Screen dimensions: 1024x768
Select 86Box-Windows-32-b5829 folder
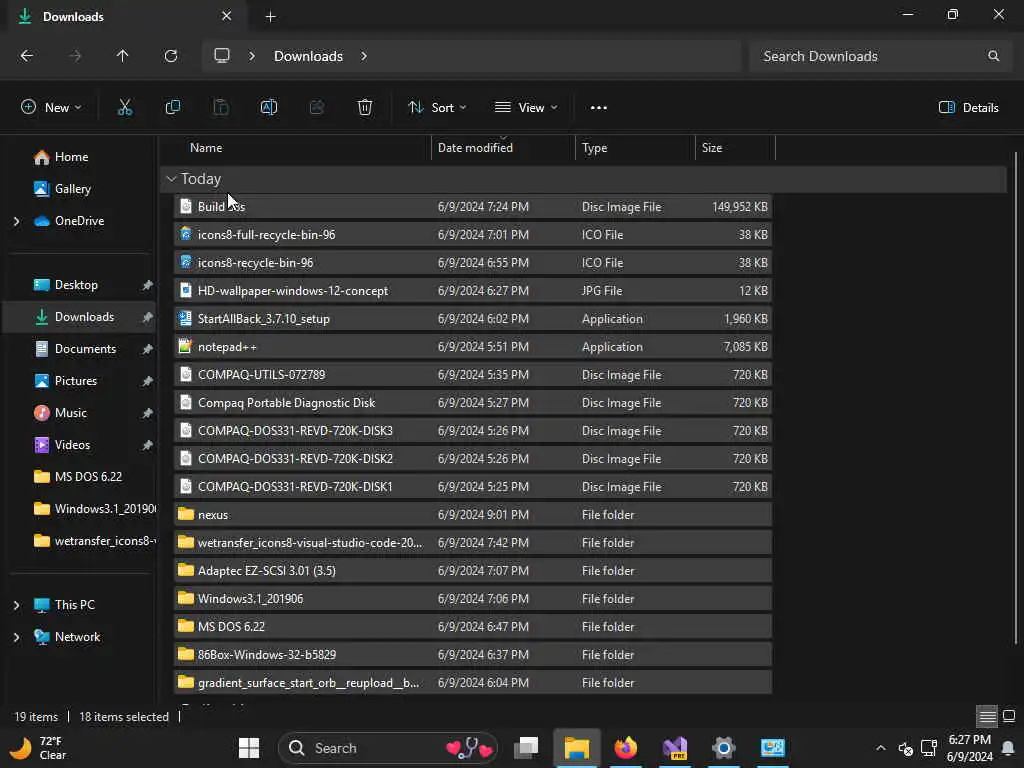coord(473,654)
